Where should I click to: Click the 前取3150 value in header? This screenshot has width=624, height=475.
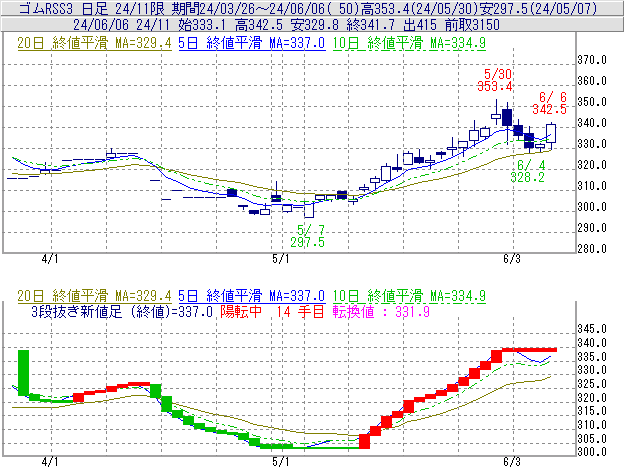click(472, 25)
